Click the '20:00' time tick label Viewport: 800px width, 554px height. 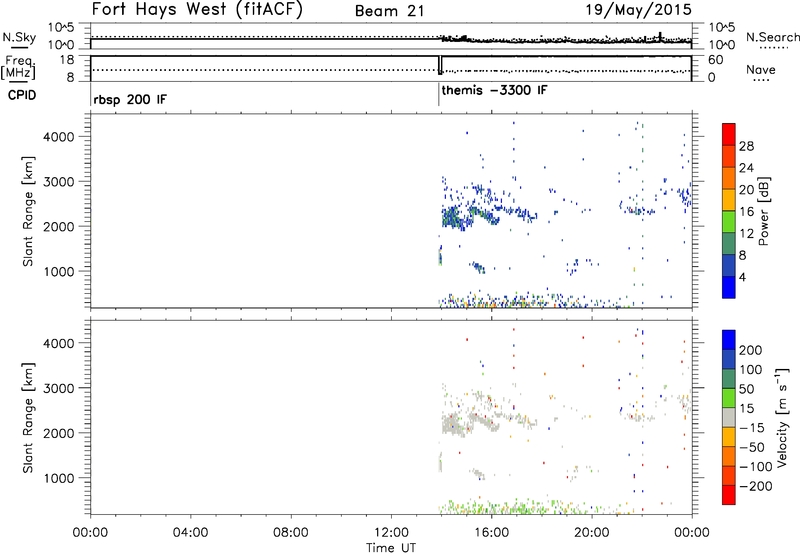[x=592, y=533]
